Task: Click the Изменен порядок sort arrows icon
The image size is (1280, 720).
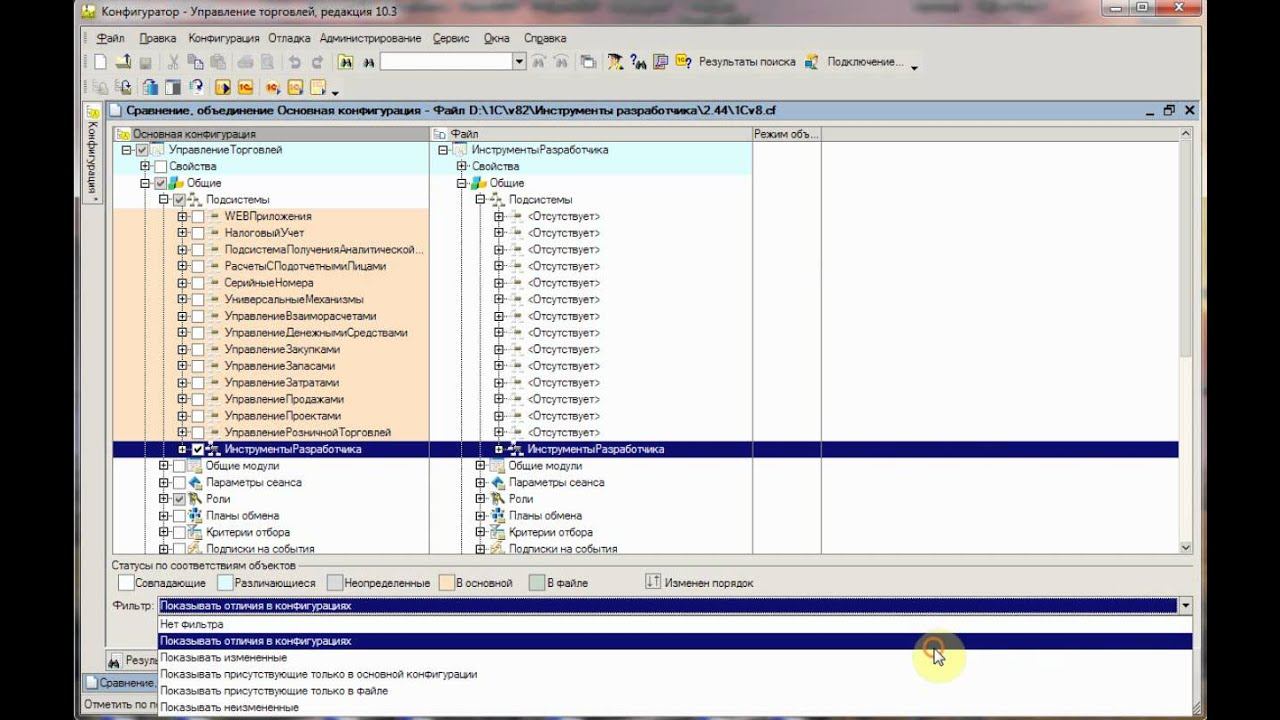Action: pos(653,582)
